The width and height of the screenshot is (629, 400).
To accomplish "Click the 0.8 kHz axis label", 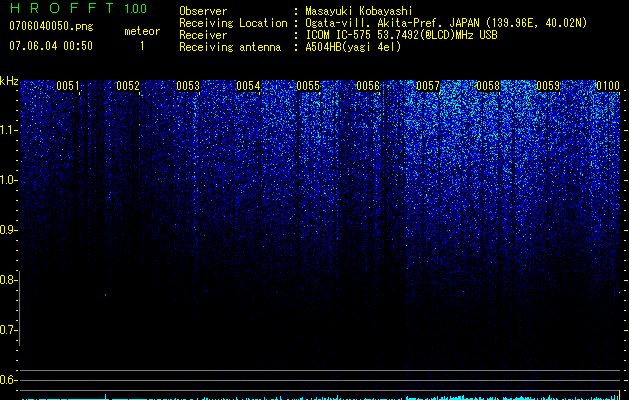I will coord(9,280).
